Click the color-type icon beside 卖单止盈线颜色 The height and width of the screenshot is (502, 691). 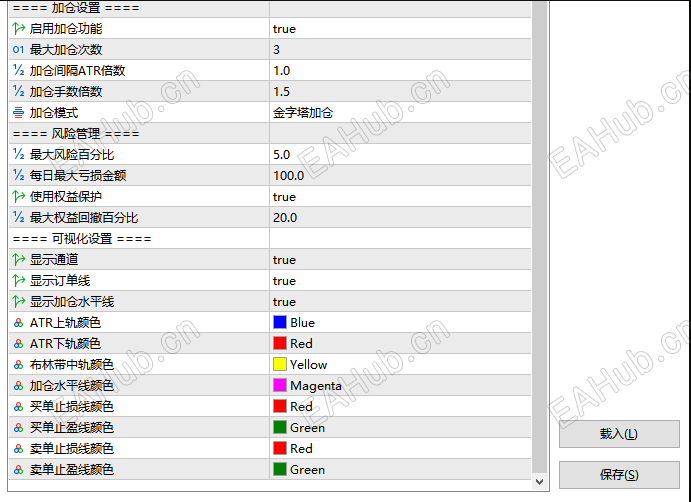click(19, 469)
